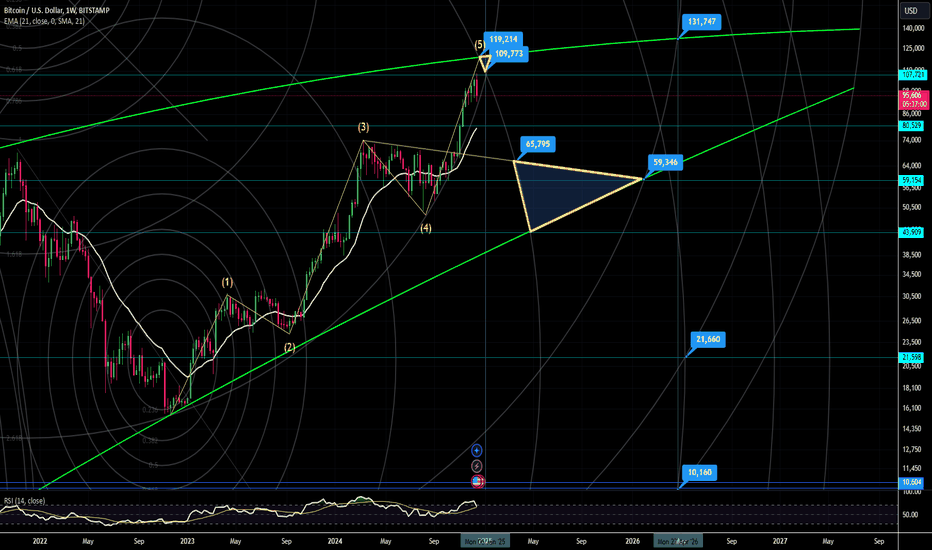Click the 2023 label on time axis

click(187, 542)
